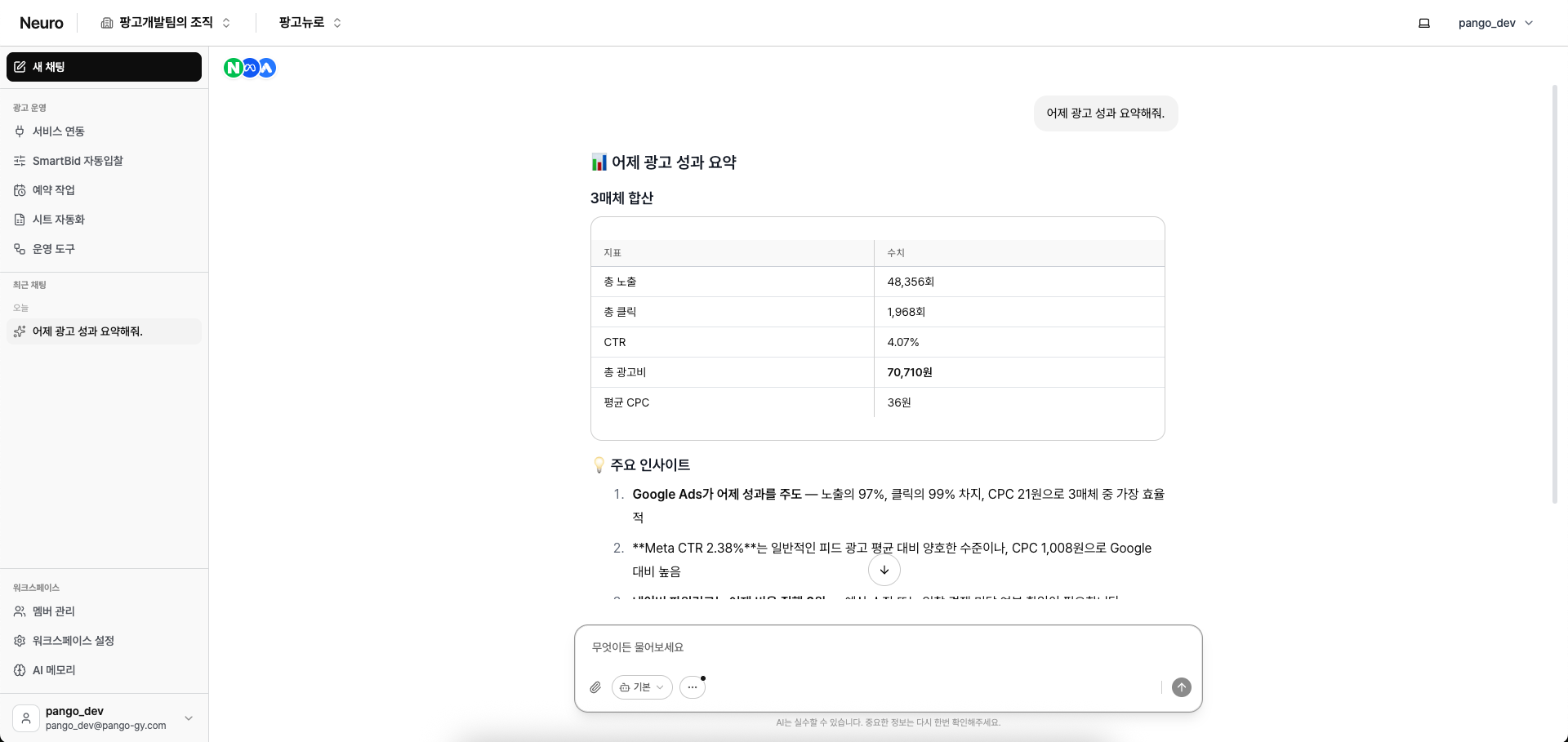Click the 운영 도구 tools icon

(20, 249)
